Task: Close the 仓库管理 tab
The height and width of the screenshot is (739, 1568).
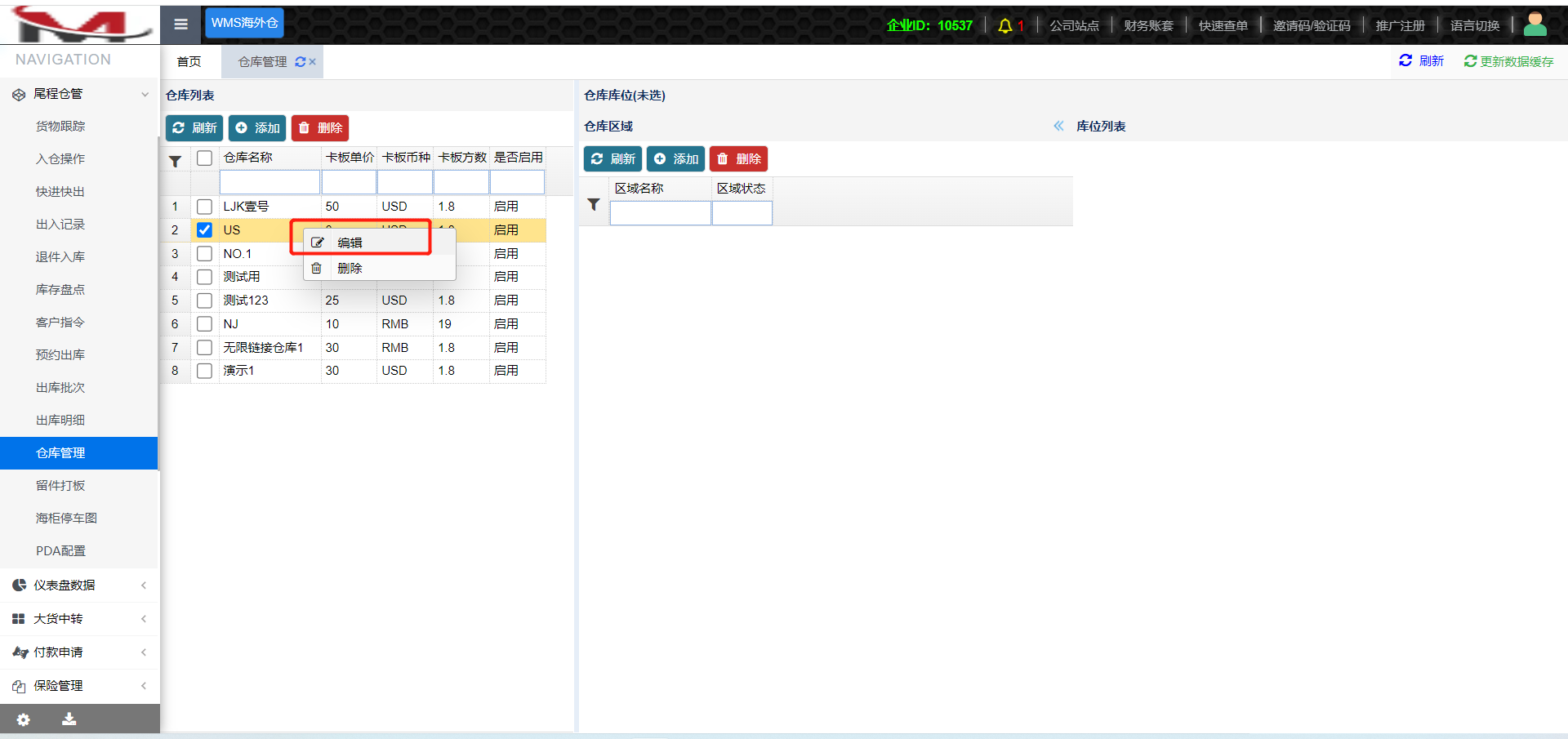Action: point(313,62)
